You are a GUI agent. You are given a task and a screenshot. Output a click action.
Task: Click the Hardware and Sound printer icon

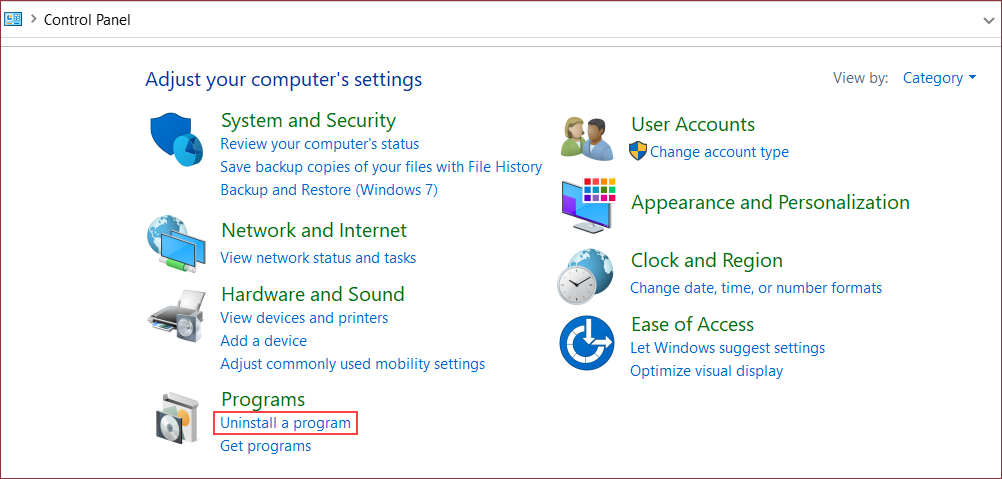click(176, 312)
